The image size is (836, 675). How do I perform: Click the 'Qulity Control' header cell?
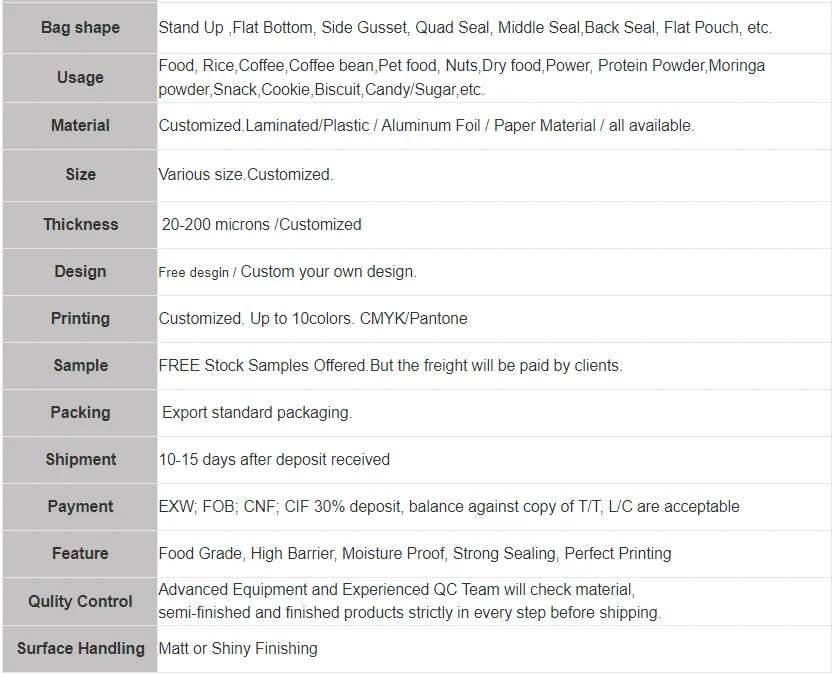click(80, 601)
